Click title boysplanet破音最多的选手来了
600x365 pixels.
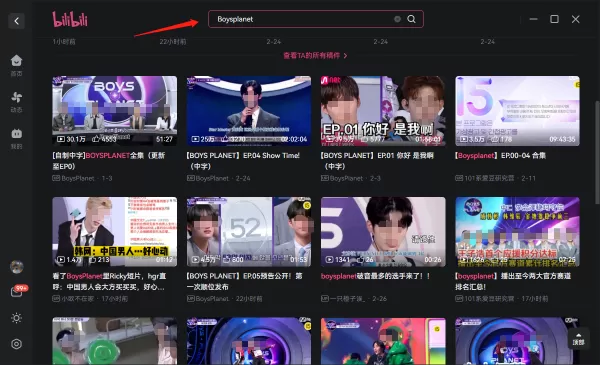tap(375, 276)
